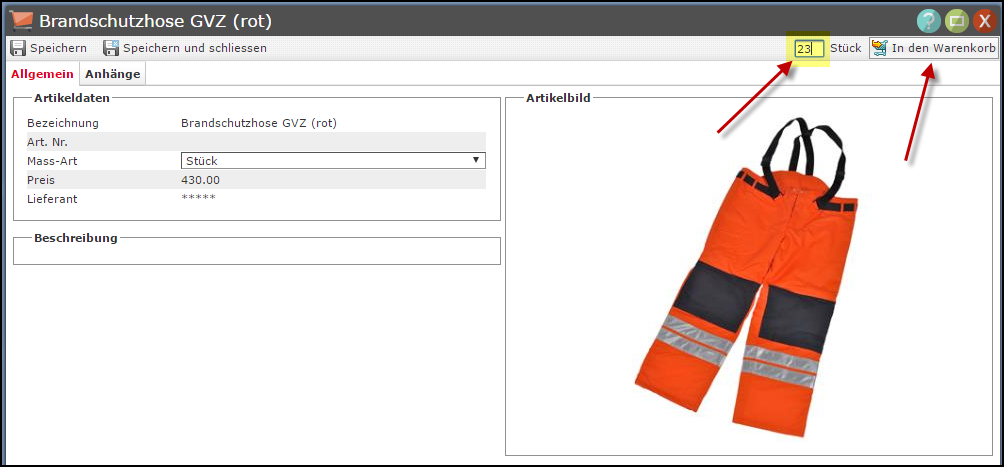Click window title Brandschutzhose GVZ (rot)
Image resolution: width=1004 pixels, height=467 pixels.
156,21
